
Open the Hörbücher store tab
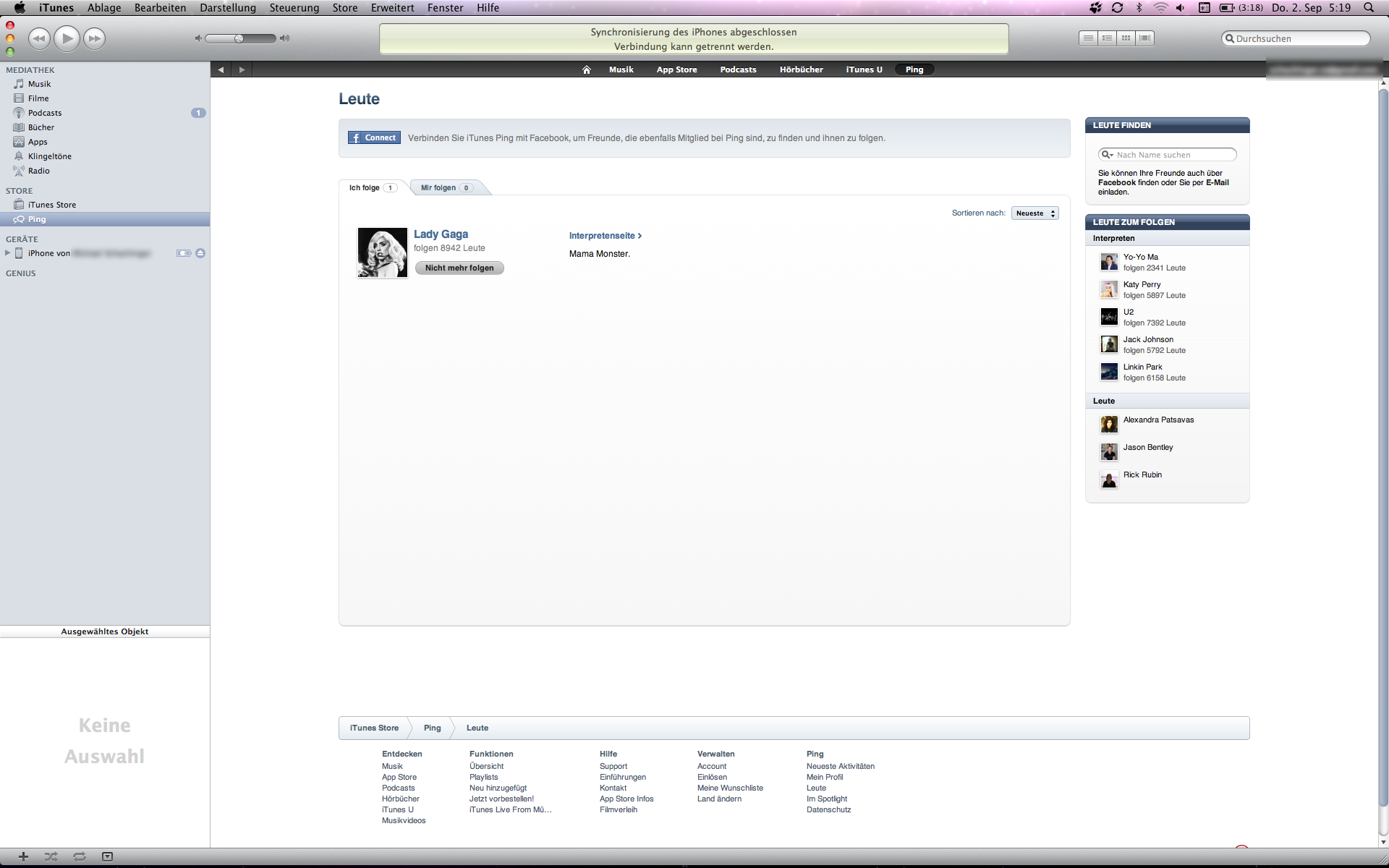pyautogui.click(x=801, y=69)
